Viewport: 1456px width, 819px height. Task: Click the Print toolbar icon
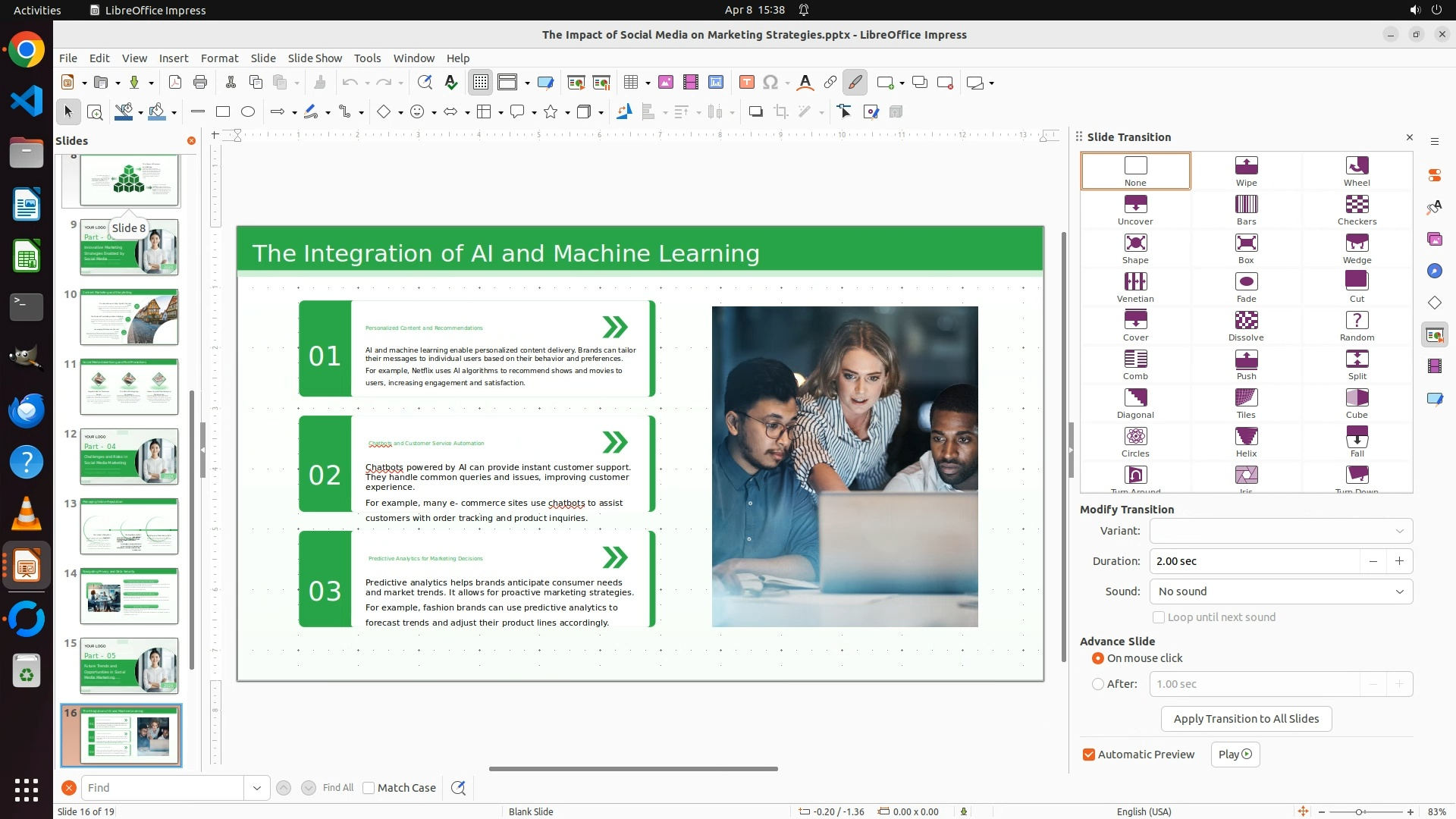[200, 83]
